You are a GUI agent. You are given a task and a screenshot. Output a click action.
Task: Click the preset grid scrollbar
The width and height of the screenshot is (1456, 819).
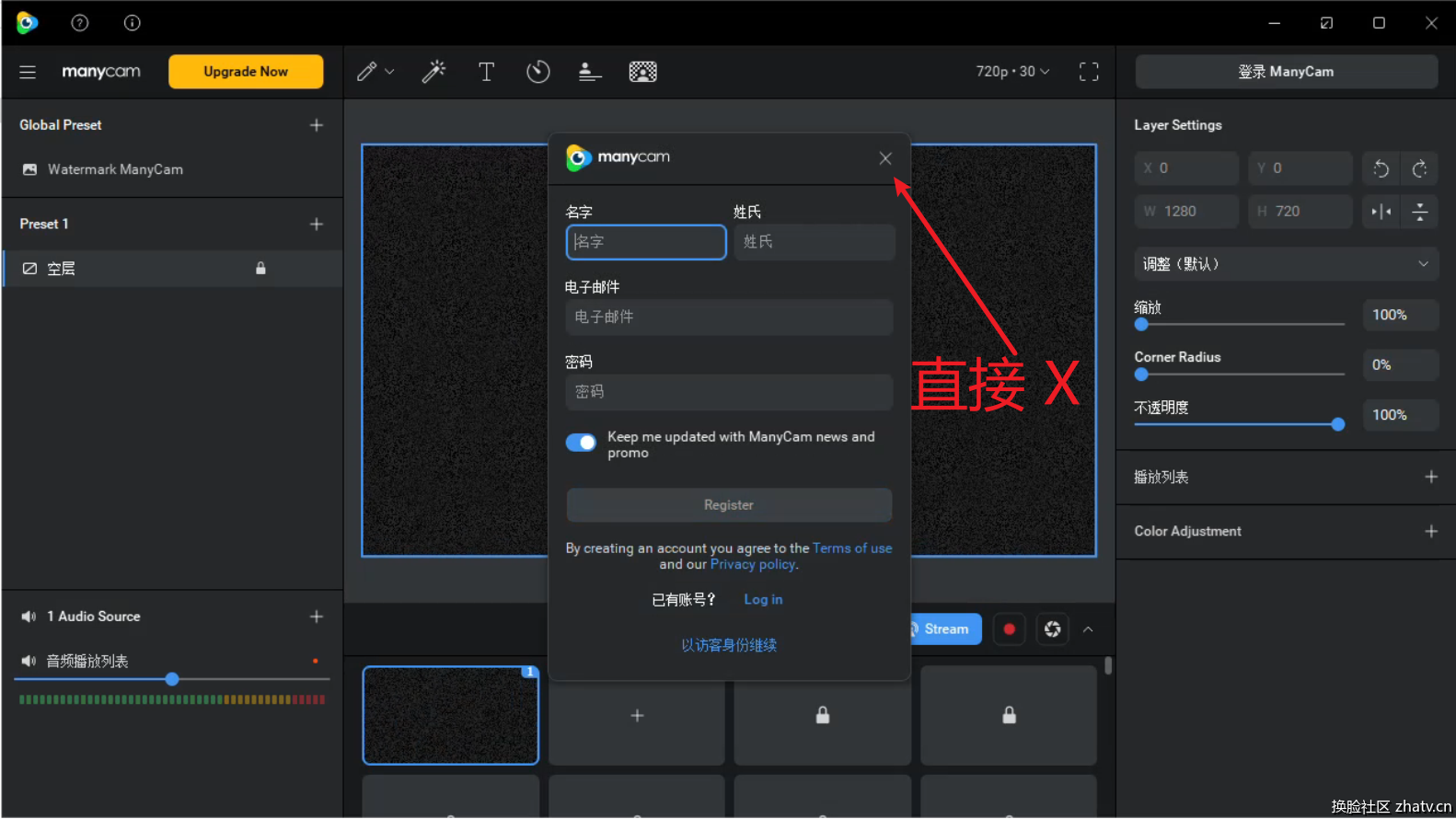tap(1108, 665)
